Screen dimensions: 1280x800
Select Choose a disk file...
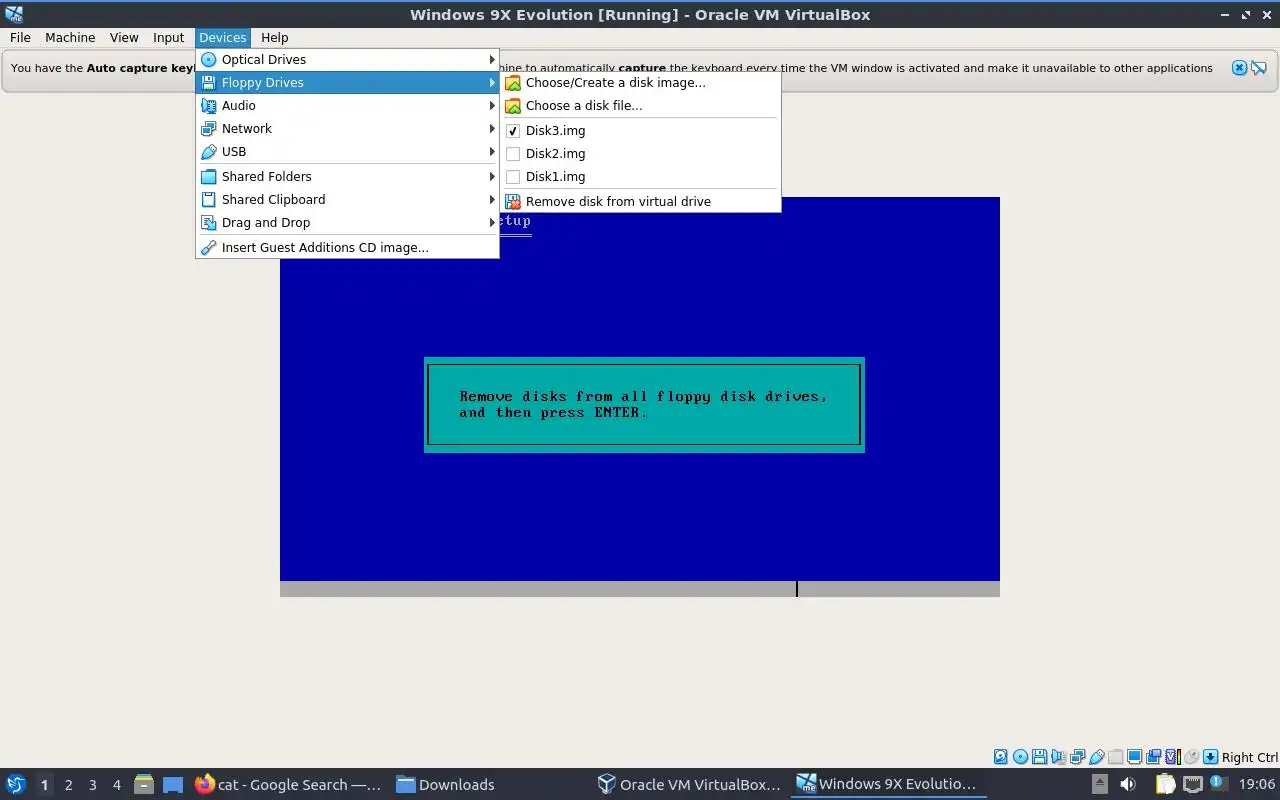(640, 105)
